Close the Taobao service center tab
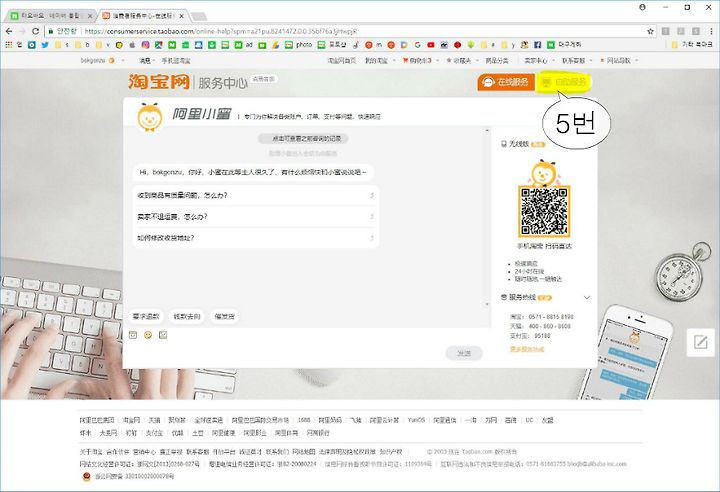 pyautogui.click(x=182, y=16)
